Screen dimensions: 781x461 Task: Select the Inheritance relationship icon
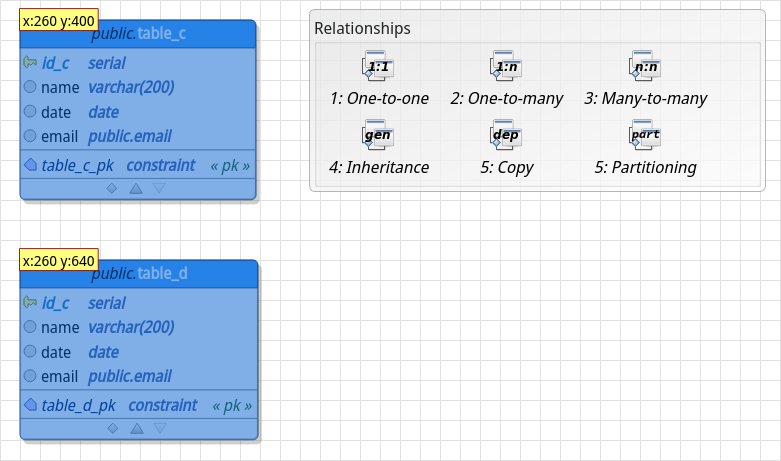coord(378,135)
